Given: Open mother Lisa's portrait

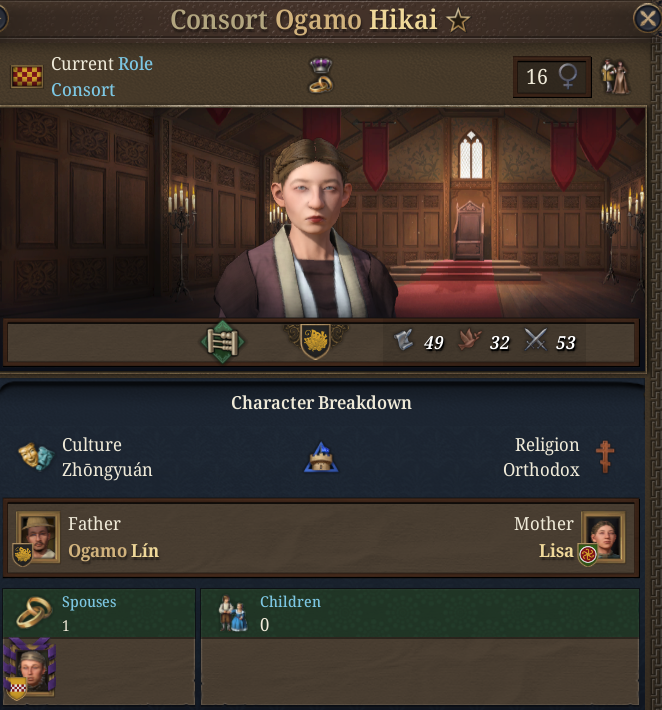Looking at the screenshot, I should 603,537.
